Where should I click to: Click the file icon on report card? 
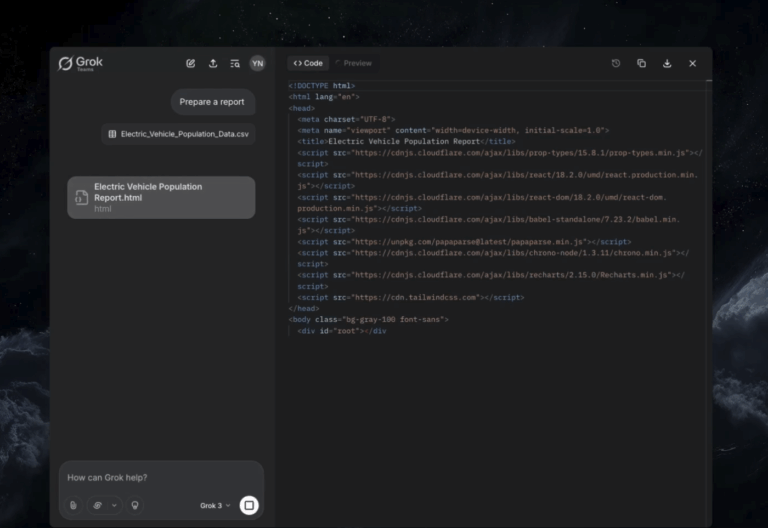(x=81, y=197)
